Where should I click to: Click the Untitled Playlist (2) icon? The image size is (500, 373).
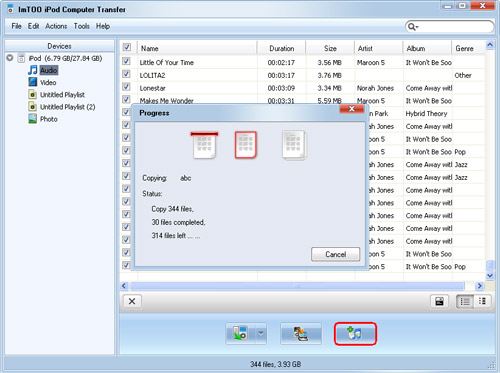coord(33,107)
